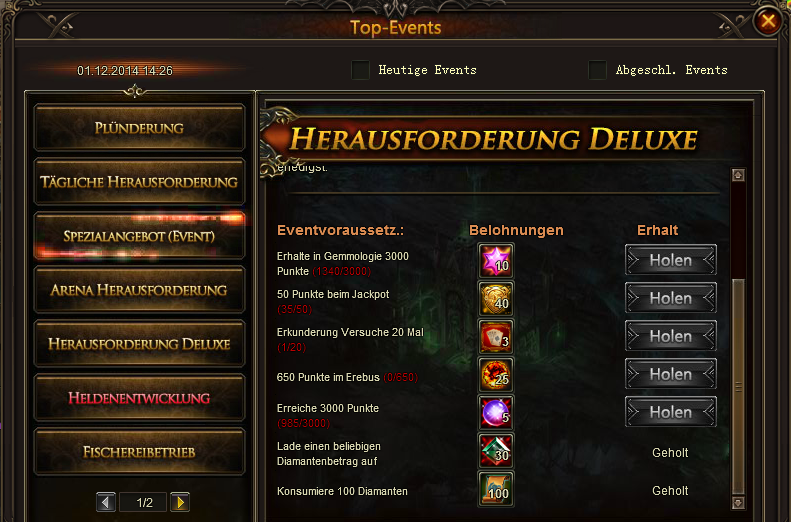This screenshot has width=791, height=522.
Task: Select Spezialangebot (Event) from the list
Action: click(139, 236)
